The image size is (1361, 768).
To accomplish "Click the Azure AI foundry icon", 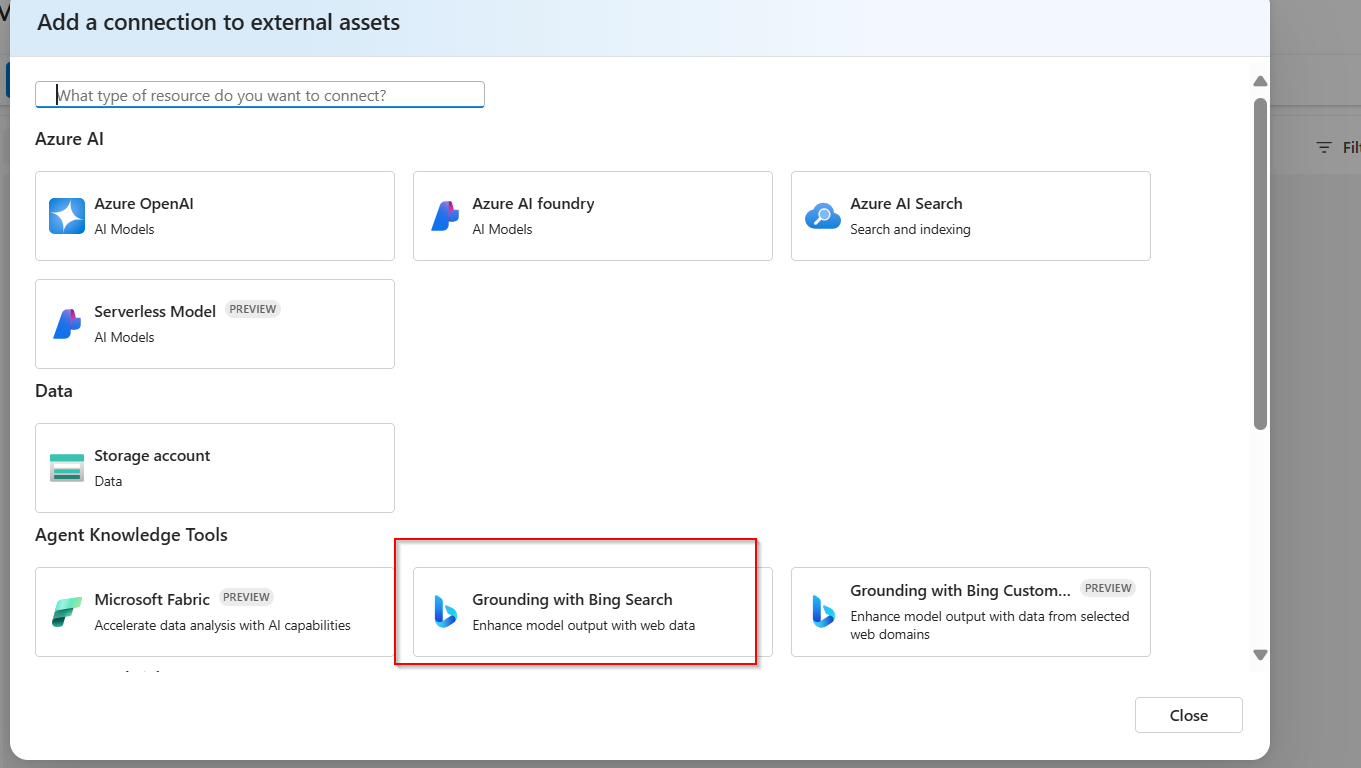I will point(444,216).
